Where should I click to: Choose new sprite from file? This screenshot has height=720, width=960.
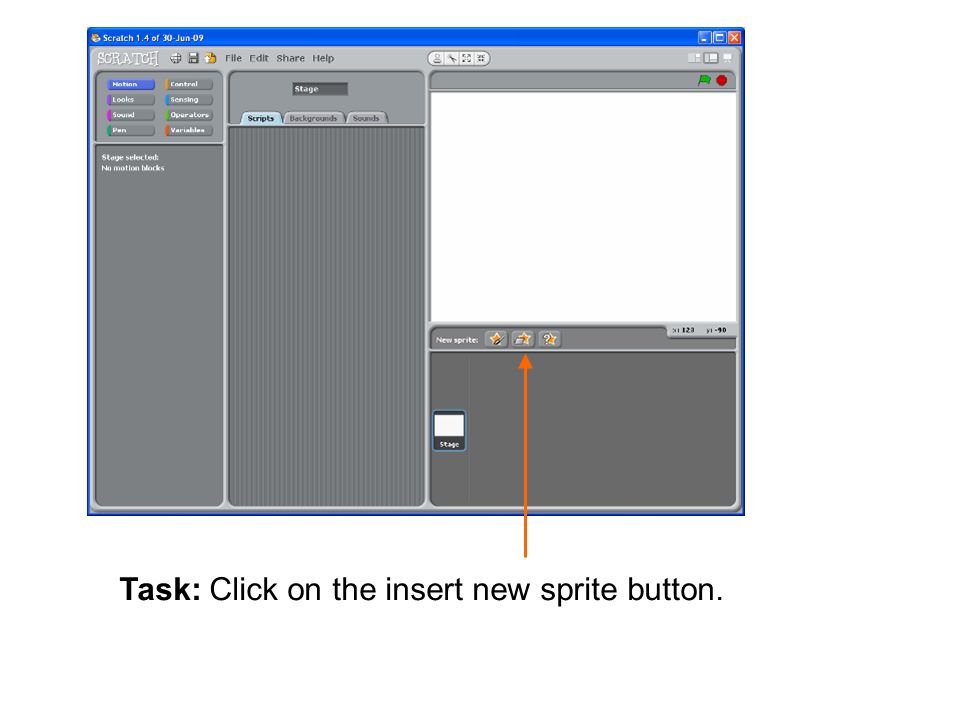[x=523, y=339]
